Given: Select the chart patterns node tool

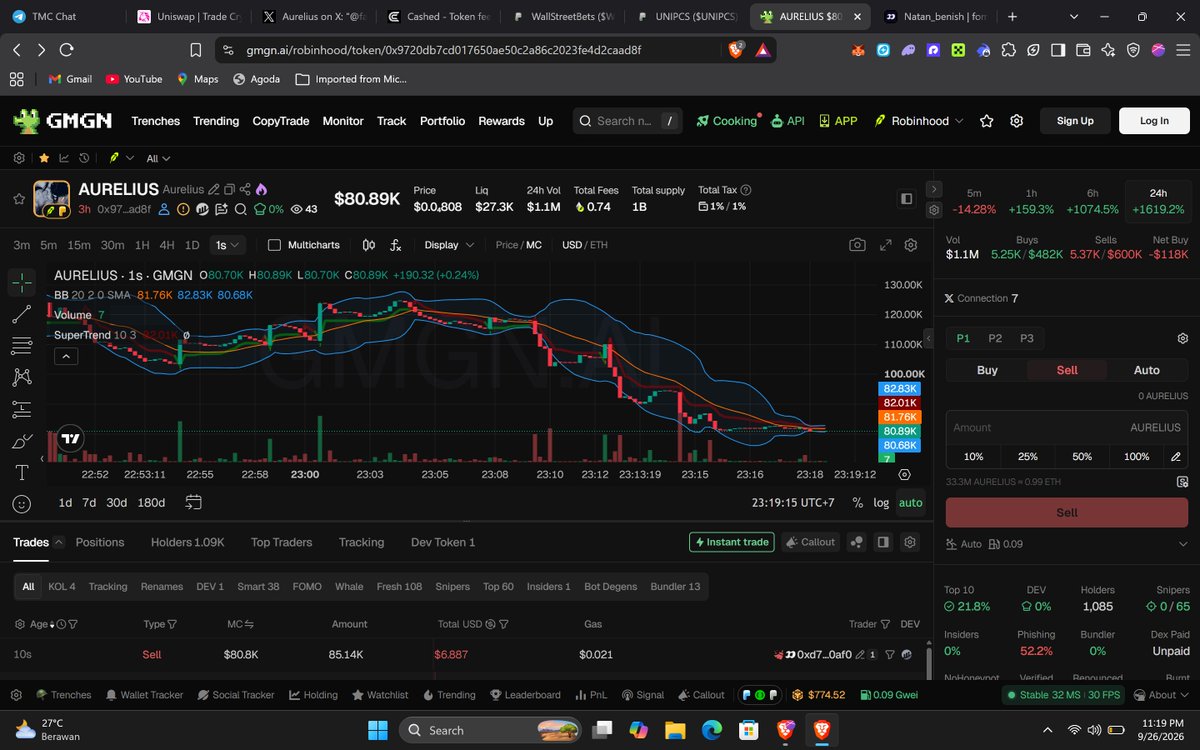Looking at the screenshot, I should pos(21,377).
